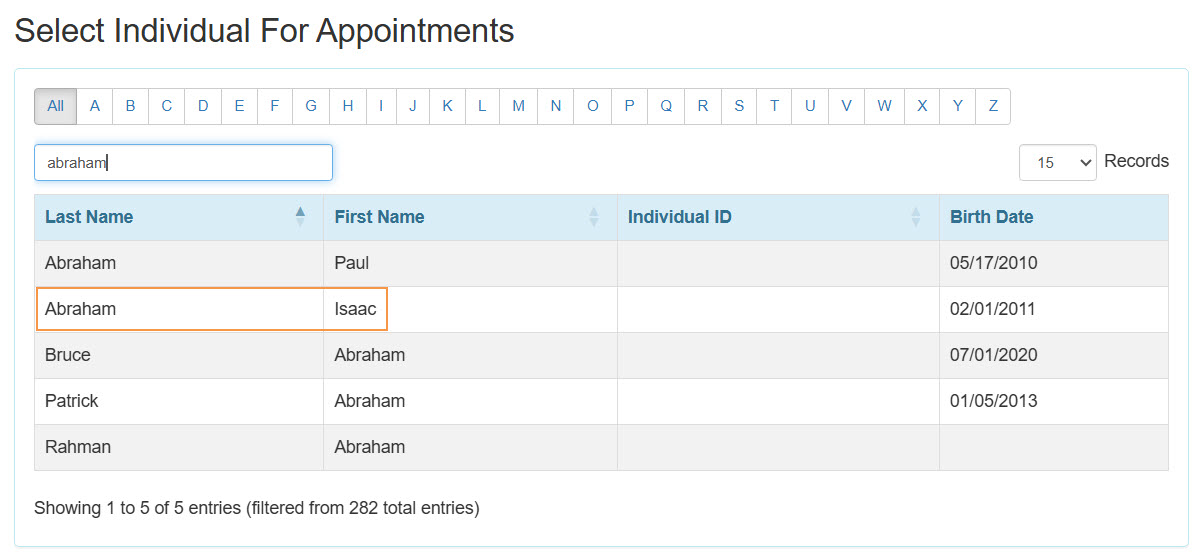The height and width of the screenshot is (558, 1198).
Task: Select the Rahman Abraham row
Action: pyautogui.click(x=78, y=447)
